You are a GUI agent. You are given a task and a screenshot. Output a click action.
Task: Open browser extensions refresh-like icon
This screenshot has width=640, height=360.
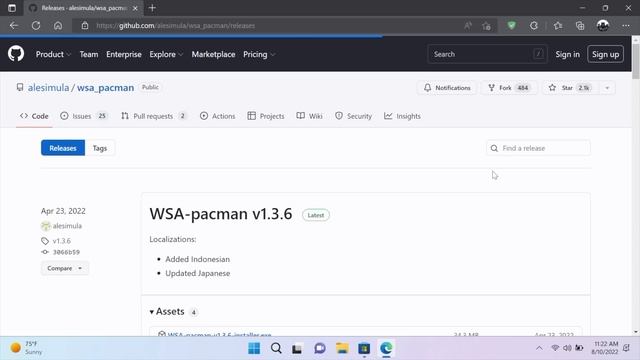534,26
